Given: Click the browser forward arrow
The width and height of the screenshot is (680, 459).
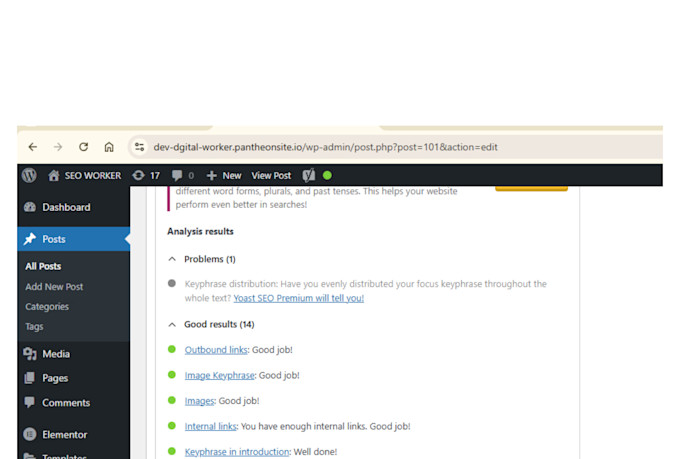Looking at the screenshot, I should coord(58,147).
